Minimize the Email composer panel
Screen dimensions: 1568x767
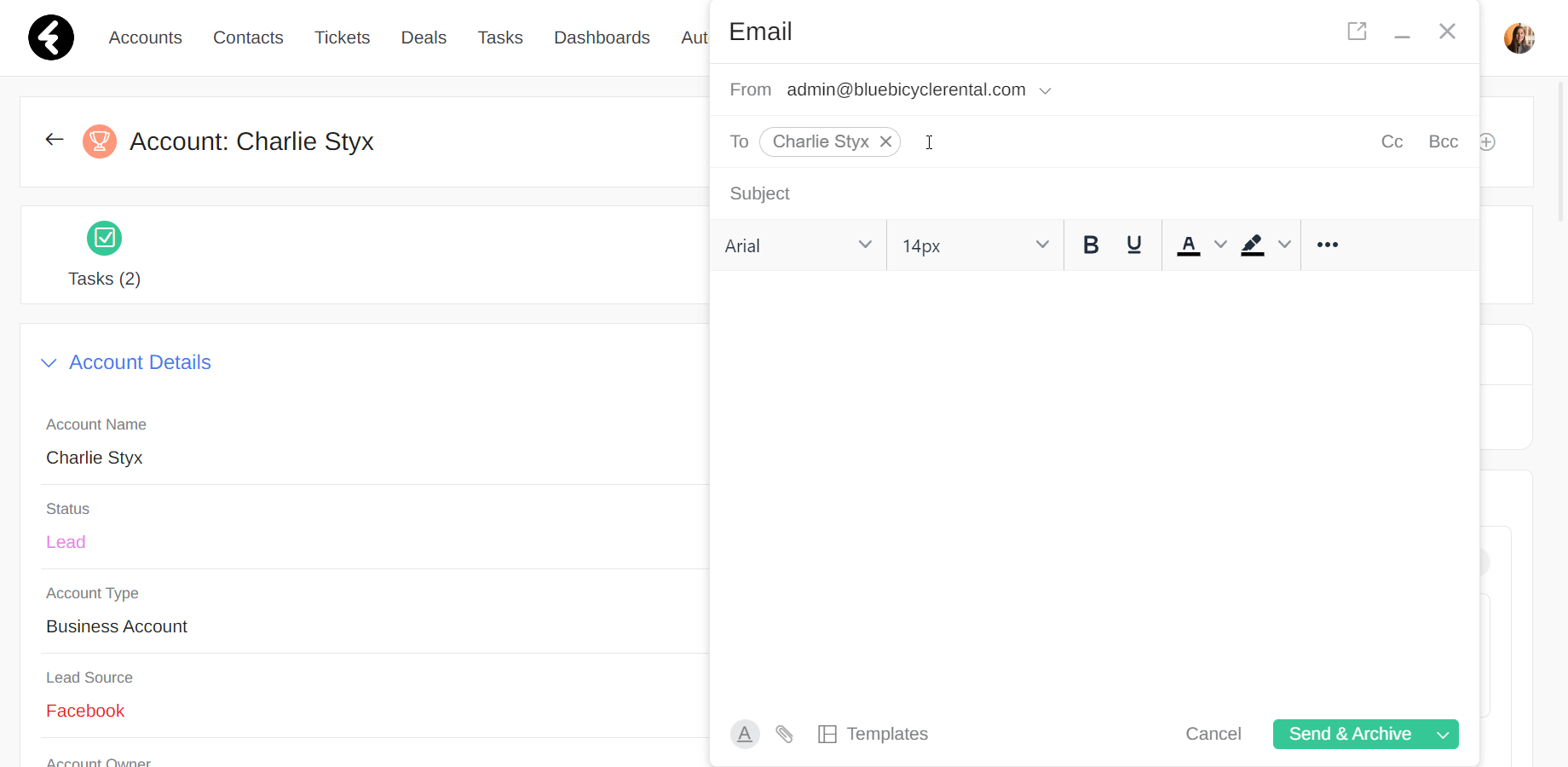click(1402, 37)
